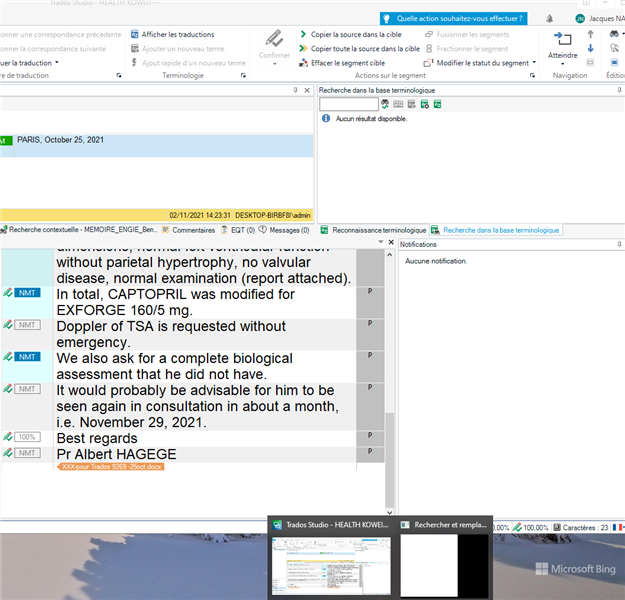Screen dimensions: 625x600
Task: Open the Confirmer dropdown arrow
Action: coord(274,64)
